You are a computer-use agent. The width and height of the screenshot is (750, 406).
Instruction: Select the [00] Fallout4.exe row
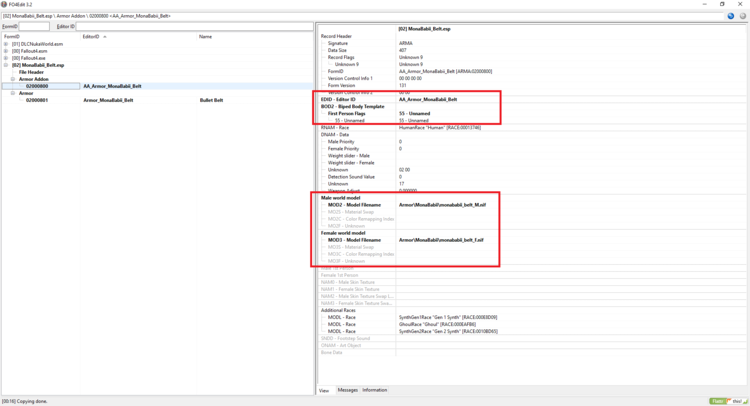click(28, 58)
